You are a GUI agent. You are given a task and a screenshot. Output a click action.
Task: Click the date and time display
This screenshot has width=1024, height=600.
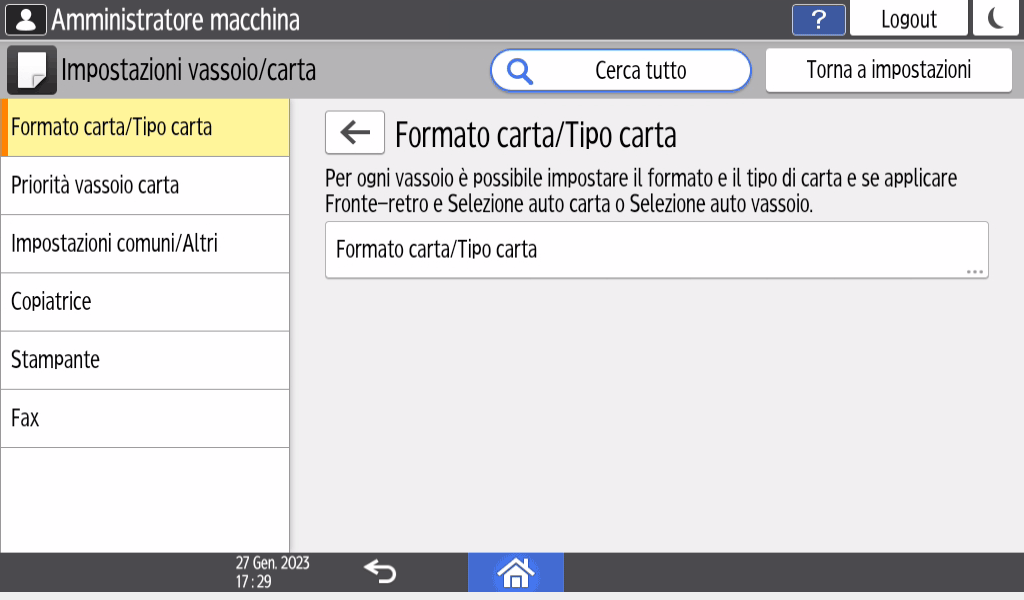point(271,572)
